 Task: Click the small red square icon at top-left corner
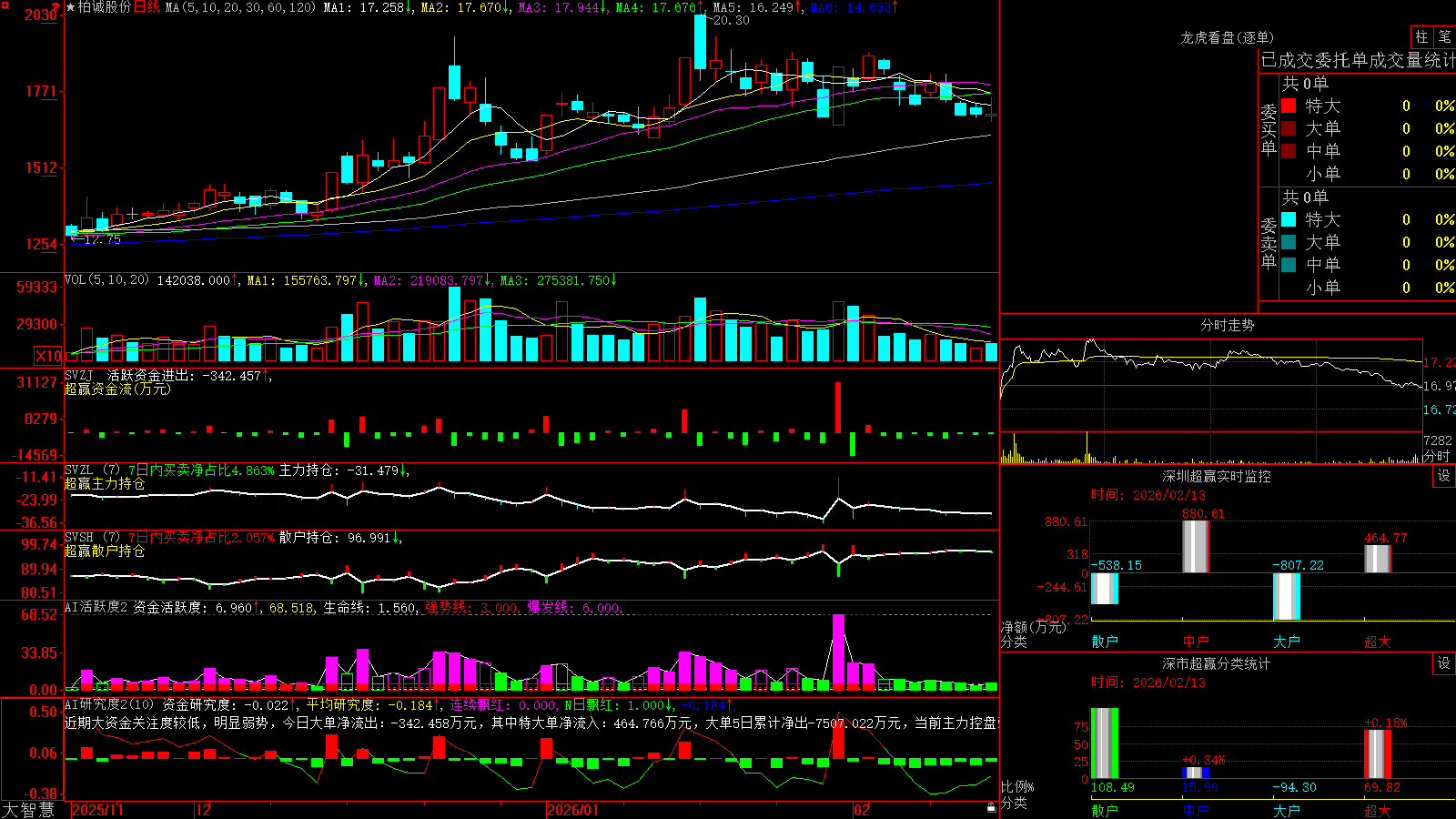tap(5, 5)
